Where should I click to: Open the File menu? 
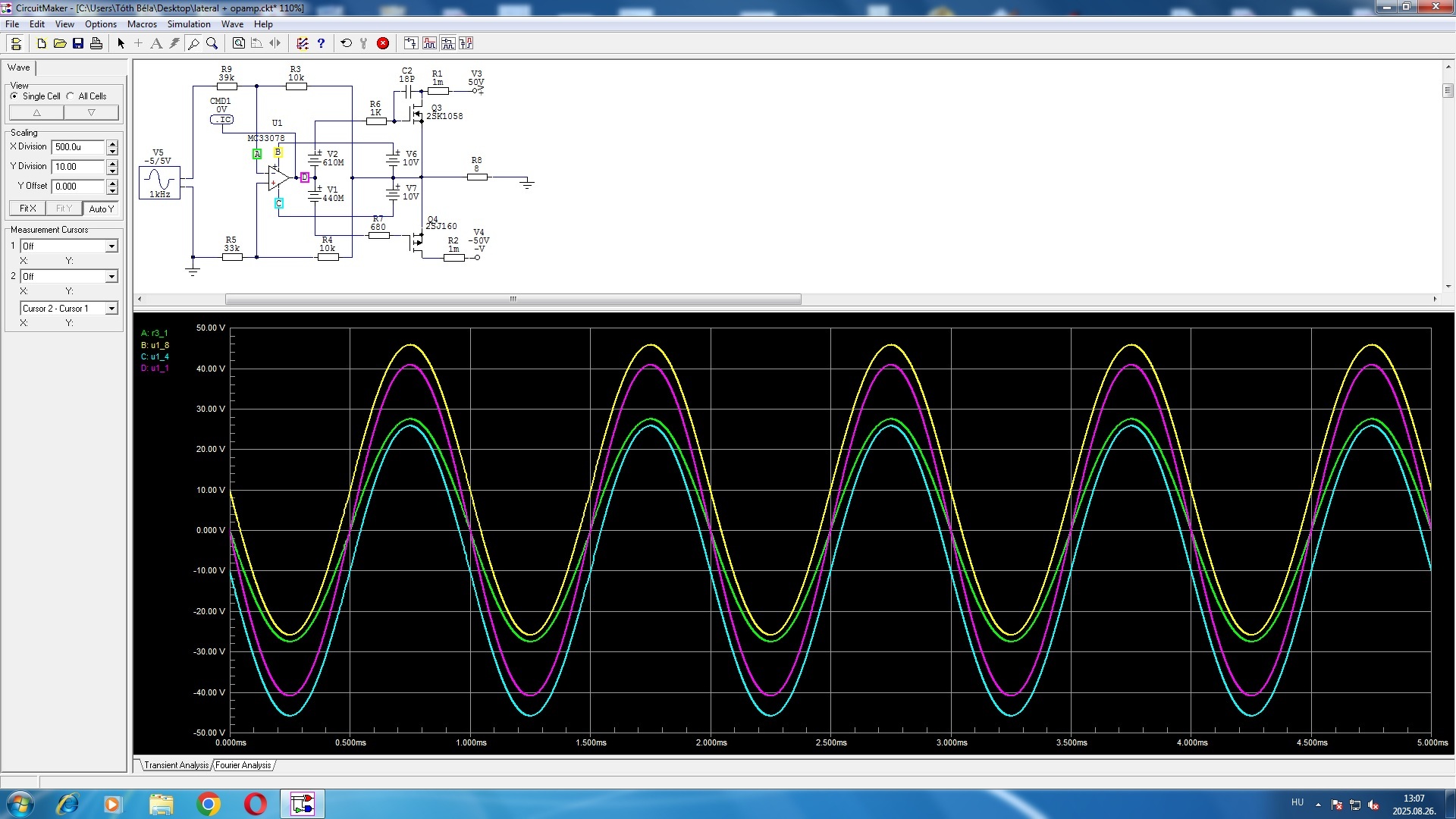[x=12, y=24]
